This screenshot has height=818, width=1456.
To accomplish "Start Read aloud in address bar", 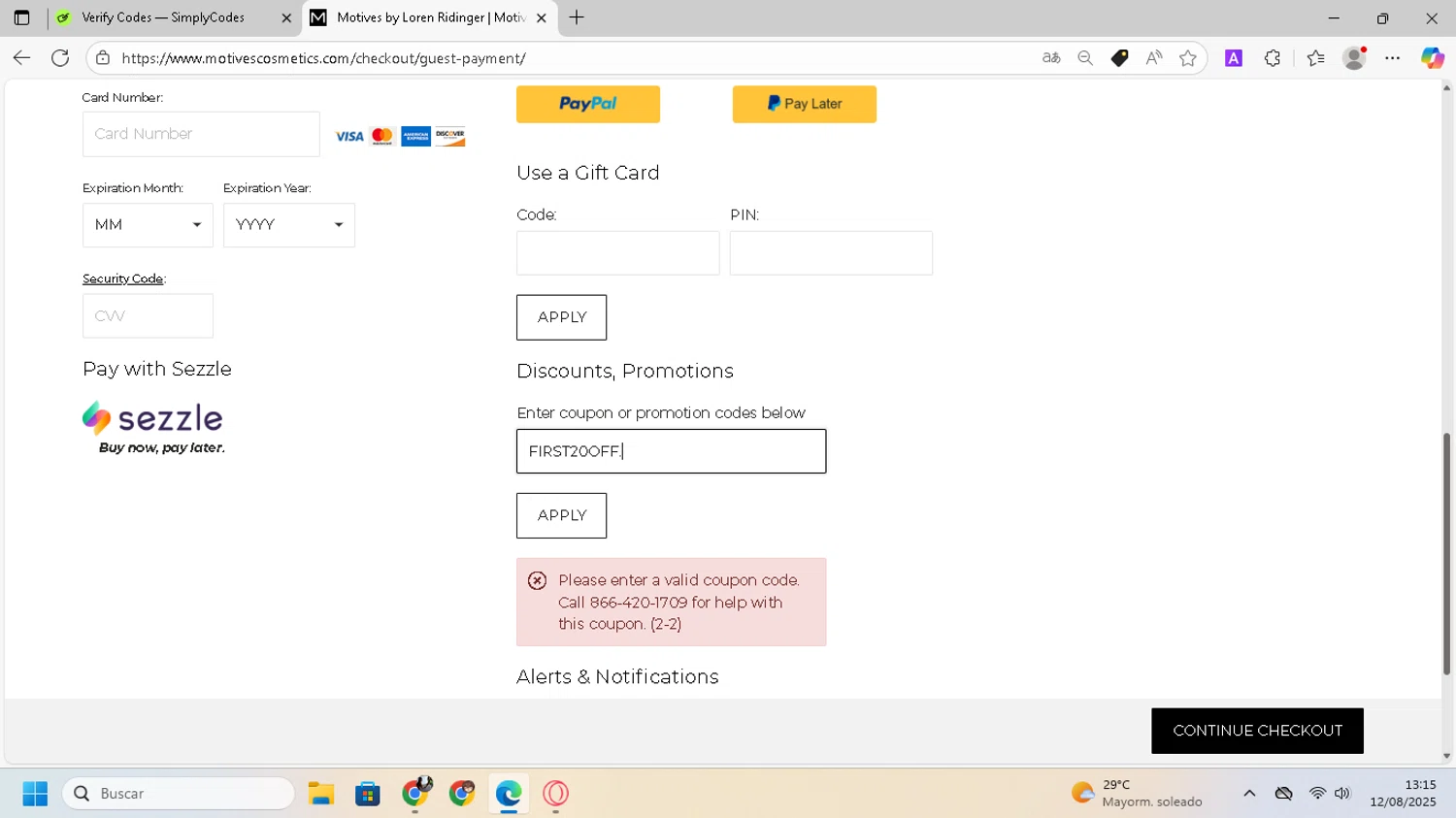I will tap(1154, 58).
